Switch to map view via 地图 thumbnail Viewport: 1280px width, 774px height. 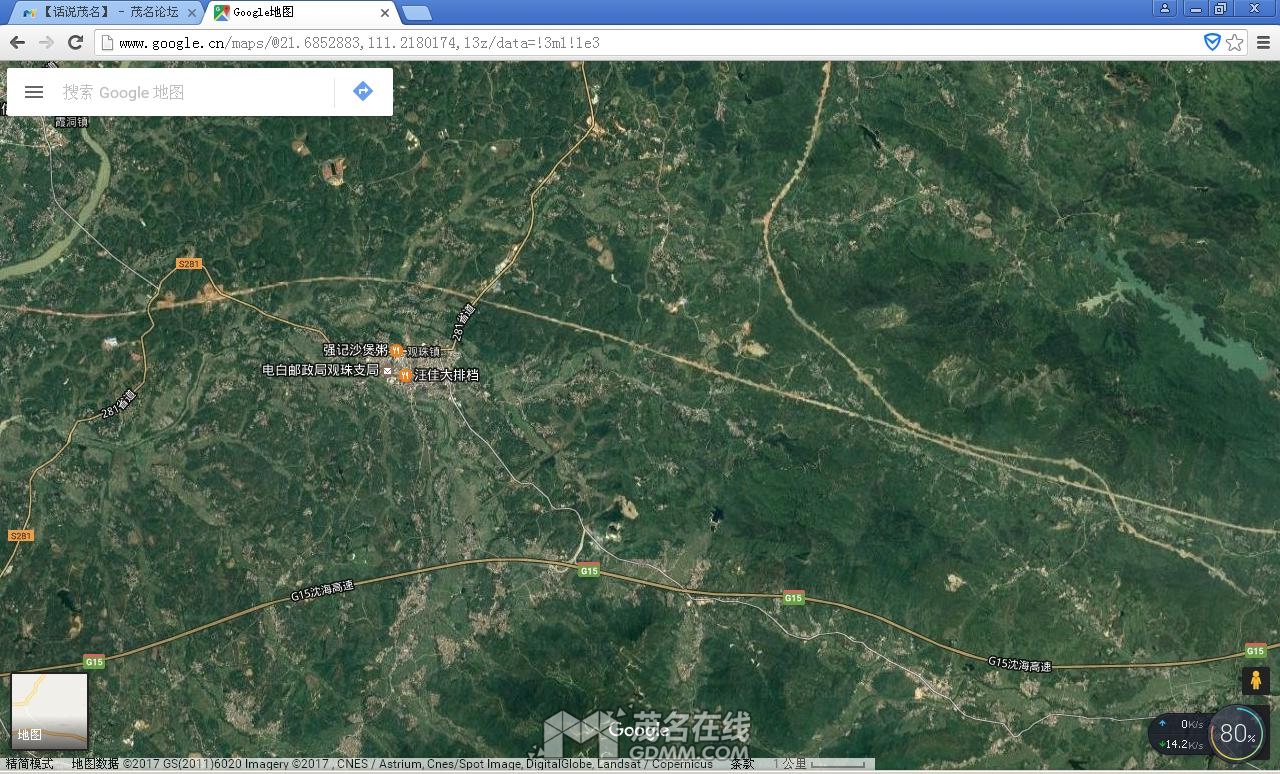click(x=49, y=710)
